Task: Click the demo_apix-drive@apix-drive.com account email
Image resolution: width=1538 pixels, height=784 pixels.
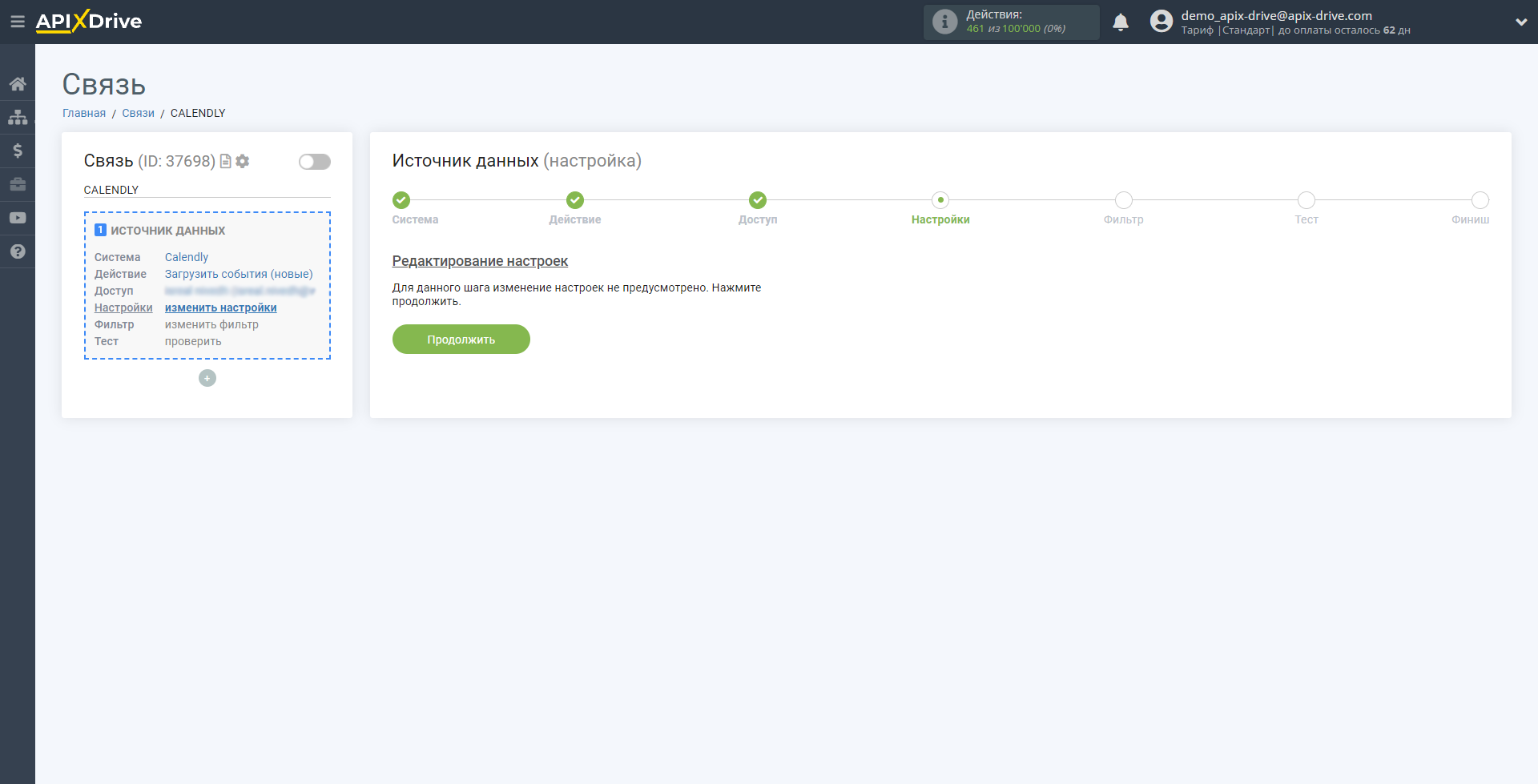Action: point(1276,15)
